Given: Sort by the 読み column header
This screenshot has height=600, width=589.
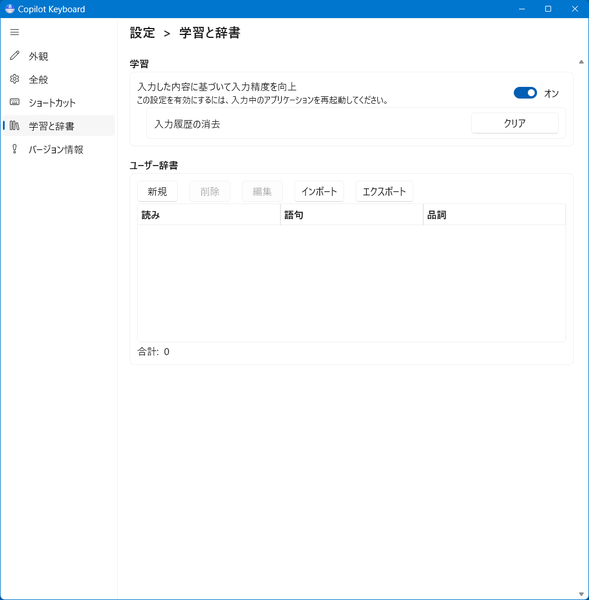Looking at the screenshot, I should tap(209, 215).
